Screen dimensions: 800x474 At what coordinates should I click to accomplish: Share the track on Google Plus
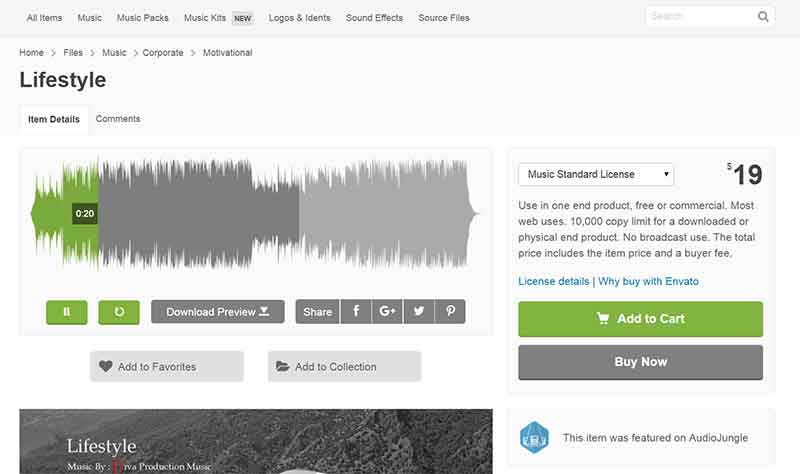tap(387, 312)
